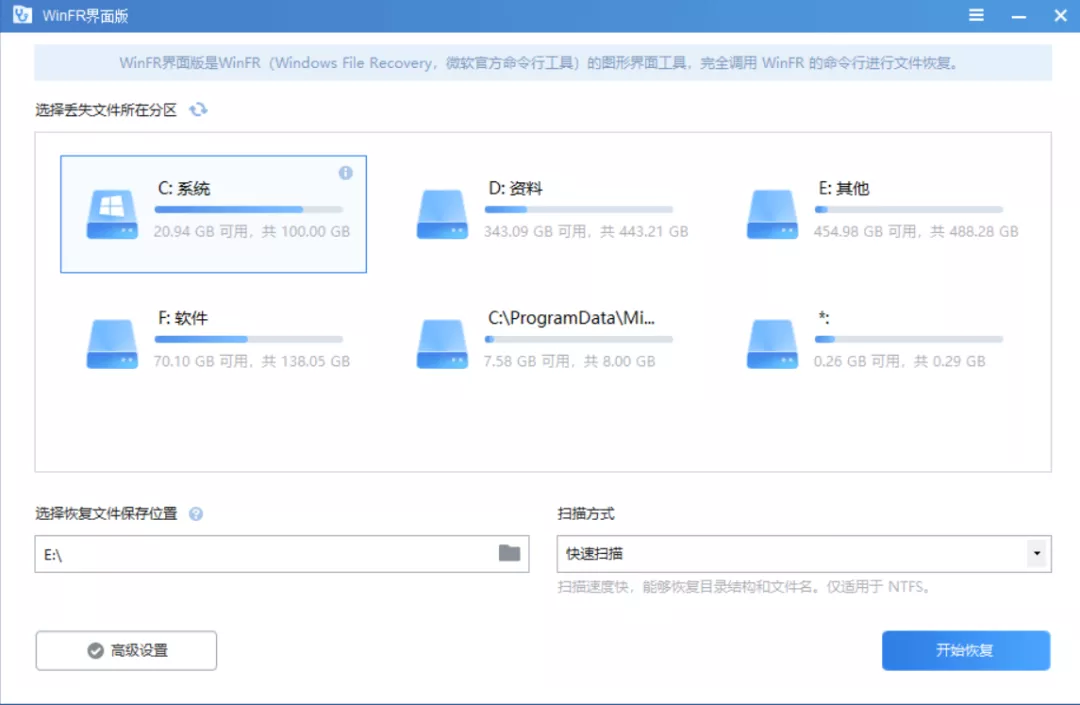
Task: Click the *: partition usage bar
Action: 908,339
